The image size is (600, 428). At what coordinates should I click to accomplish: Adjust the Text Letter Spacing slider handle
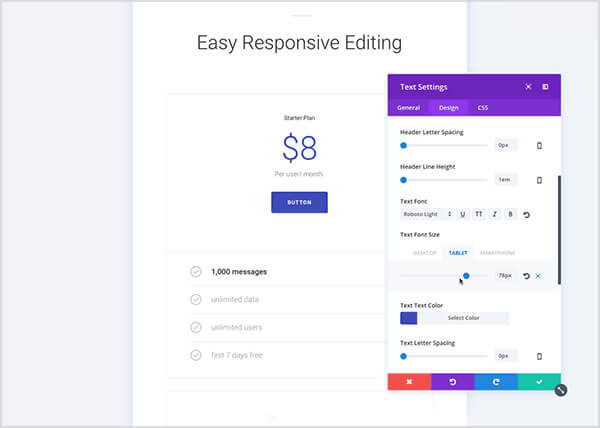403,356
